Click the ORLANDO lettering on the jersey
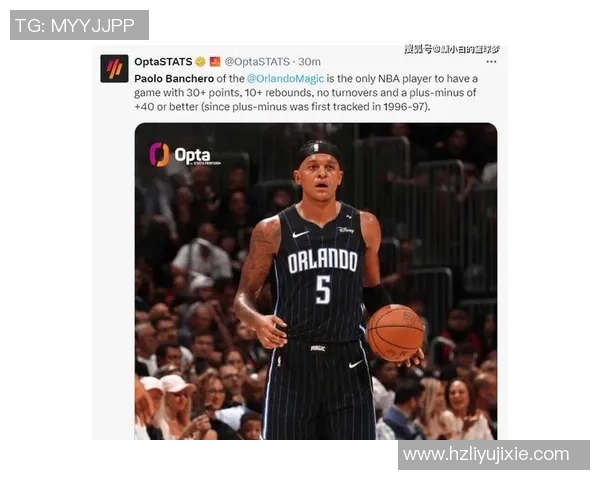 [x=322, y=261]
